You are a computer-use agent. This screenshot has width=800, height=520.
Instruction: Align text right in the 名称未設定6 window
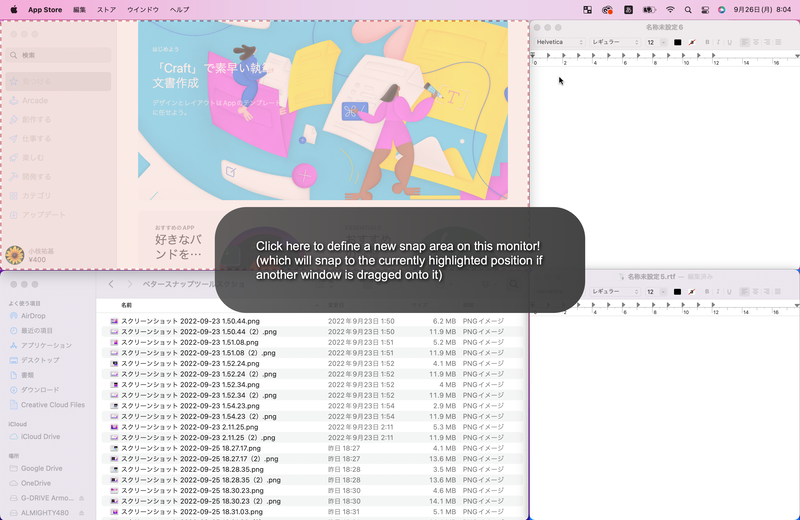[767, 42]
